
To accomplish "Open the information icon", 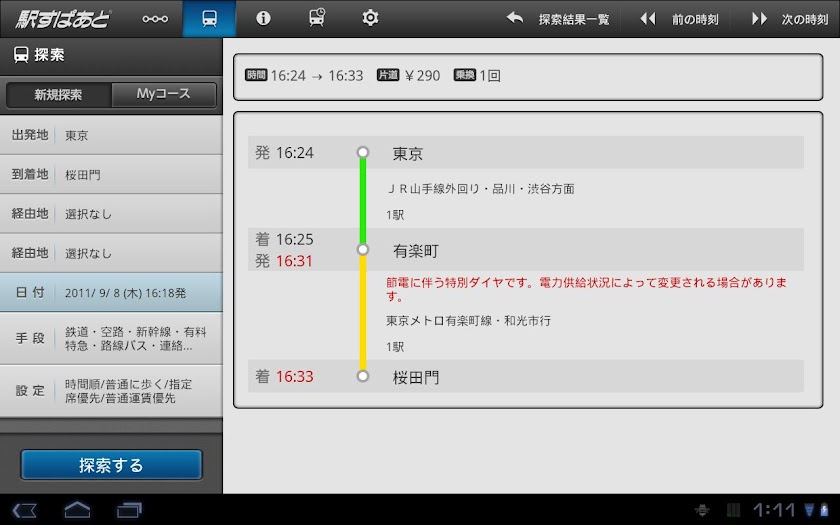I will point(263,18).
